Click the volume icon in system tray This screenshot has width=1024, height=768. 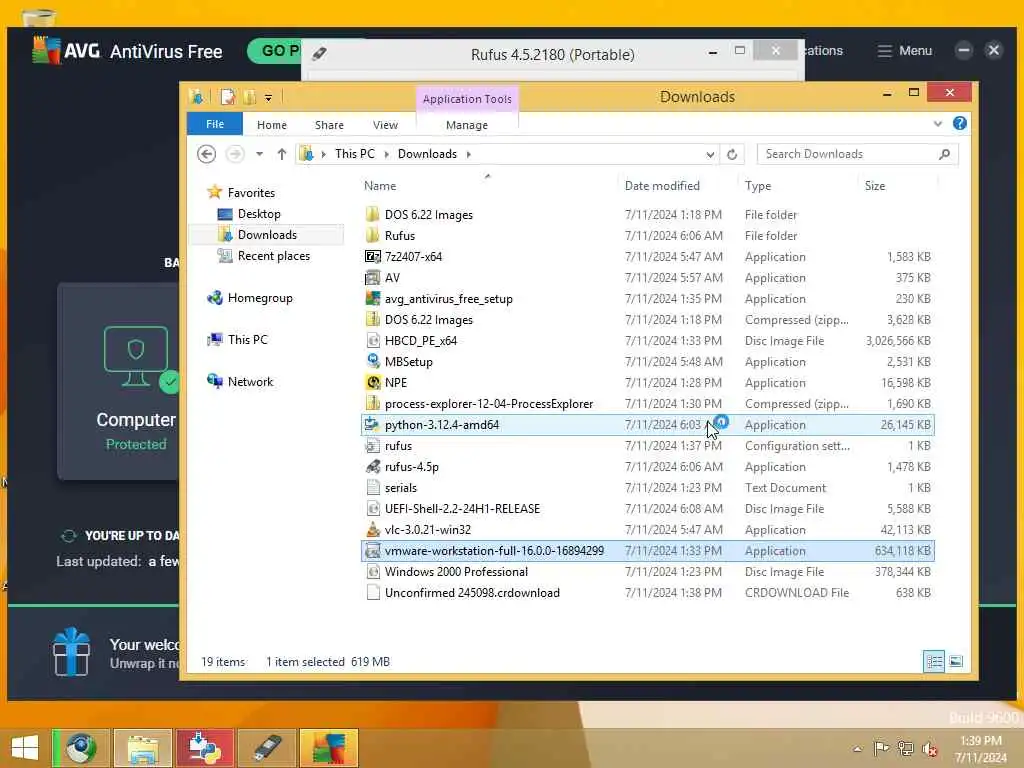(x=929, y=749)
